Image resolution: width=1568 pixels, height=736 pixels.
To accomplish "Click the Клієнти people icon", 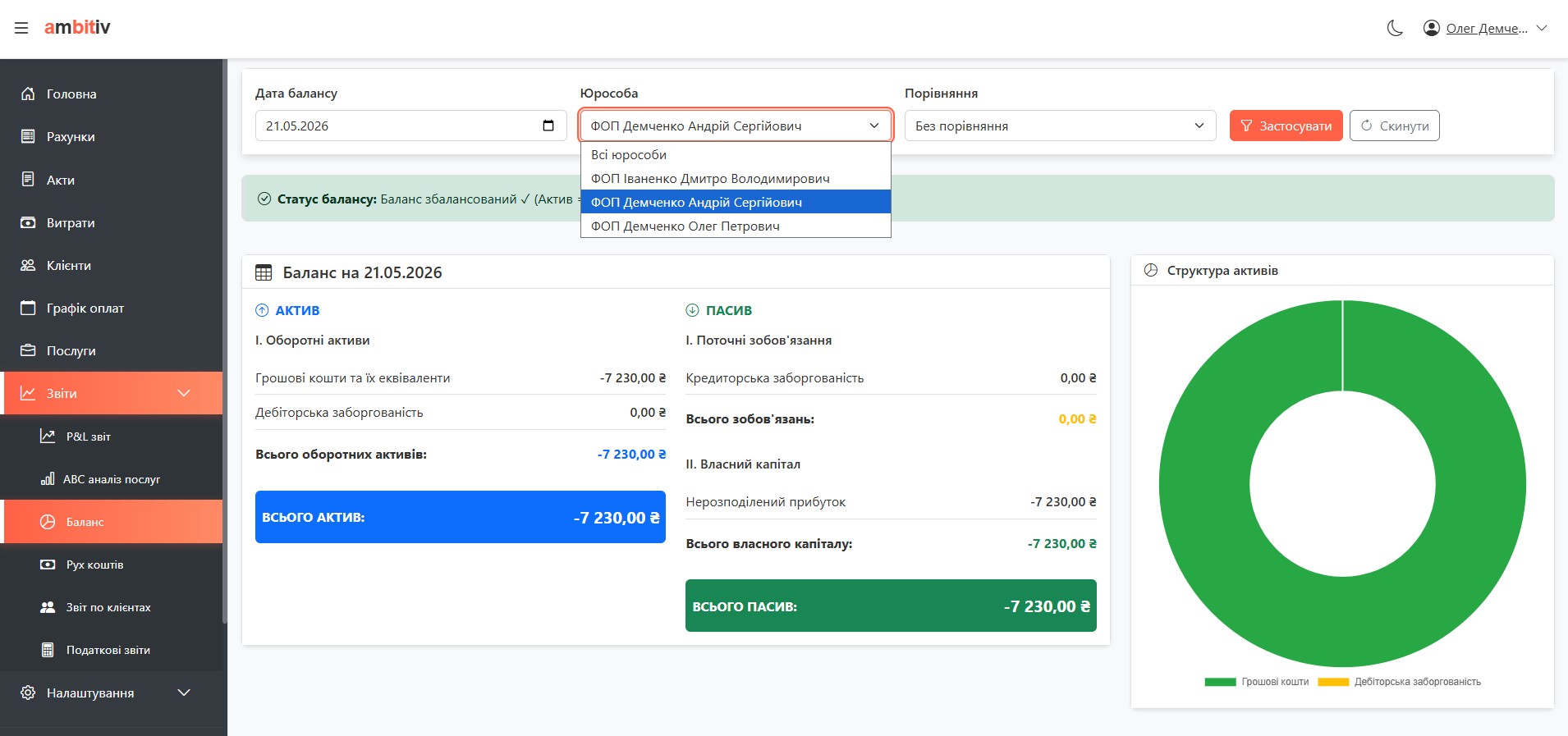I will (28, 265).
